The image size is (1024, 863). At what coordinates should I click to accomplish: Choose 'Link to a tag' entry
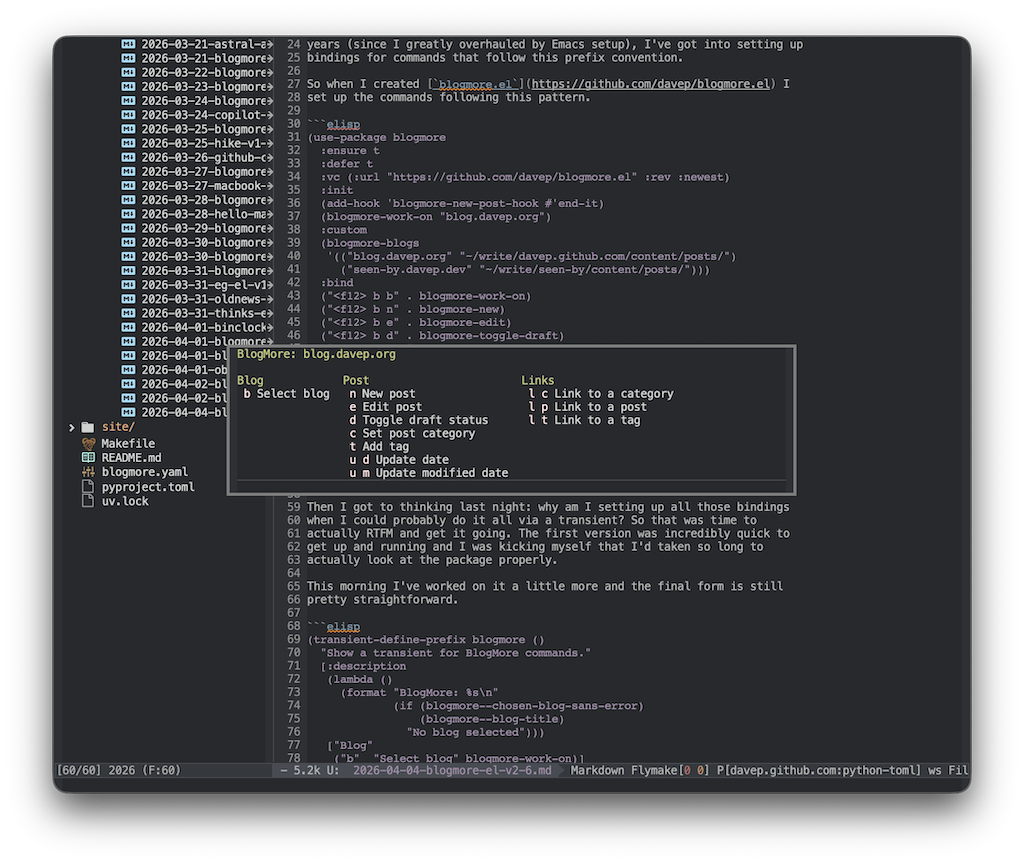coord(596,420)
